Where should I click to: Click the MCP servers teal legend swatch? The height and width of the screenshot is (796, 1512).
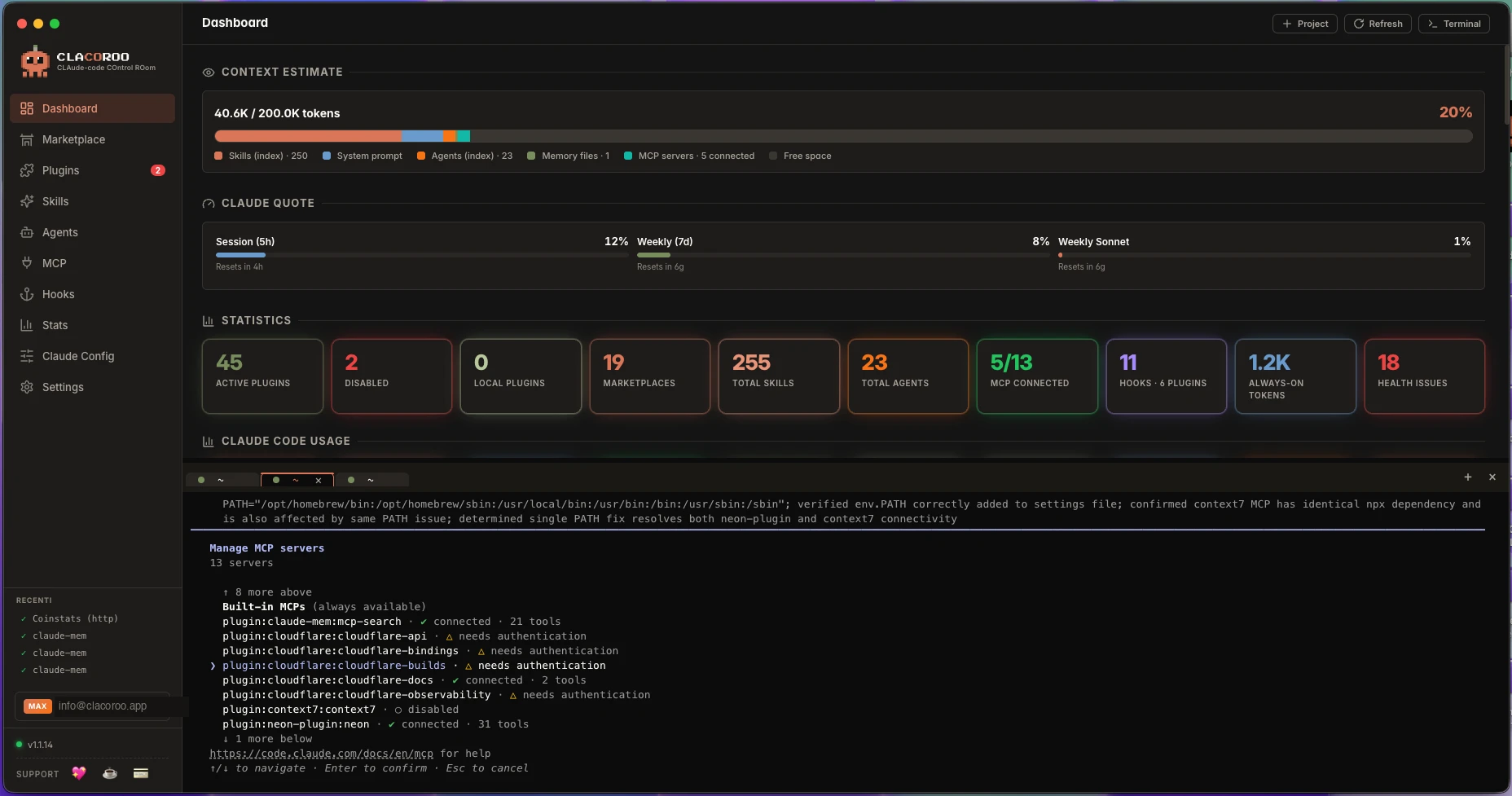pos(628,156)
